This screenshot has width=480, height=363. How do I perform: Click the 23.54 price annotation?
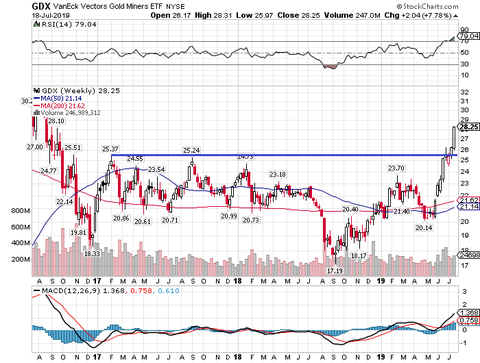point(157,170)
